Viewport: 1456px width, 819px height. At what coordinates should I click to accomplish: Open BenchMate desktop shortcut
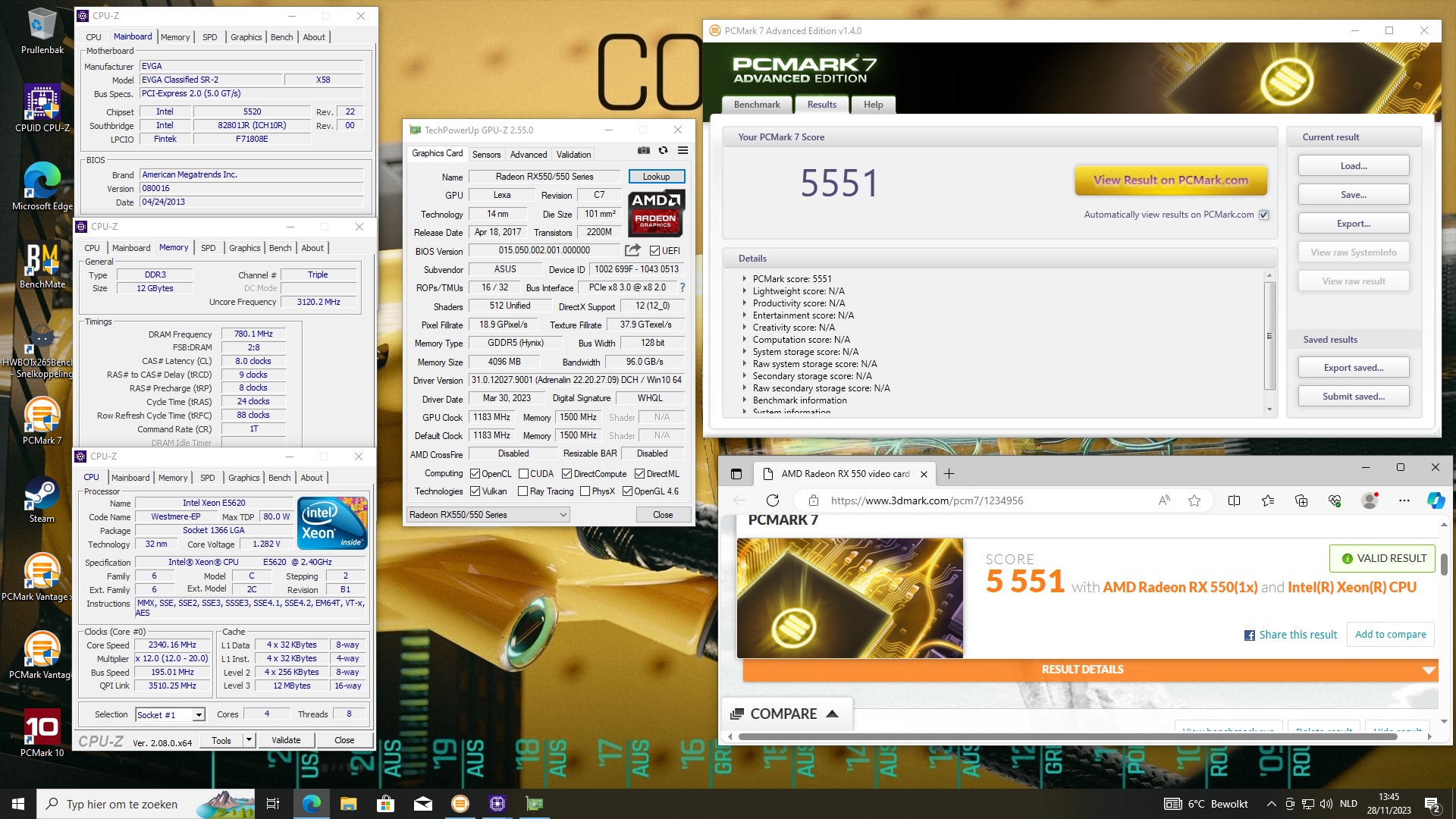point(42,265)
